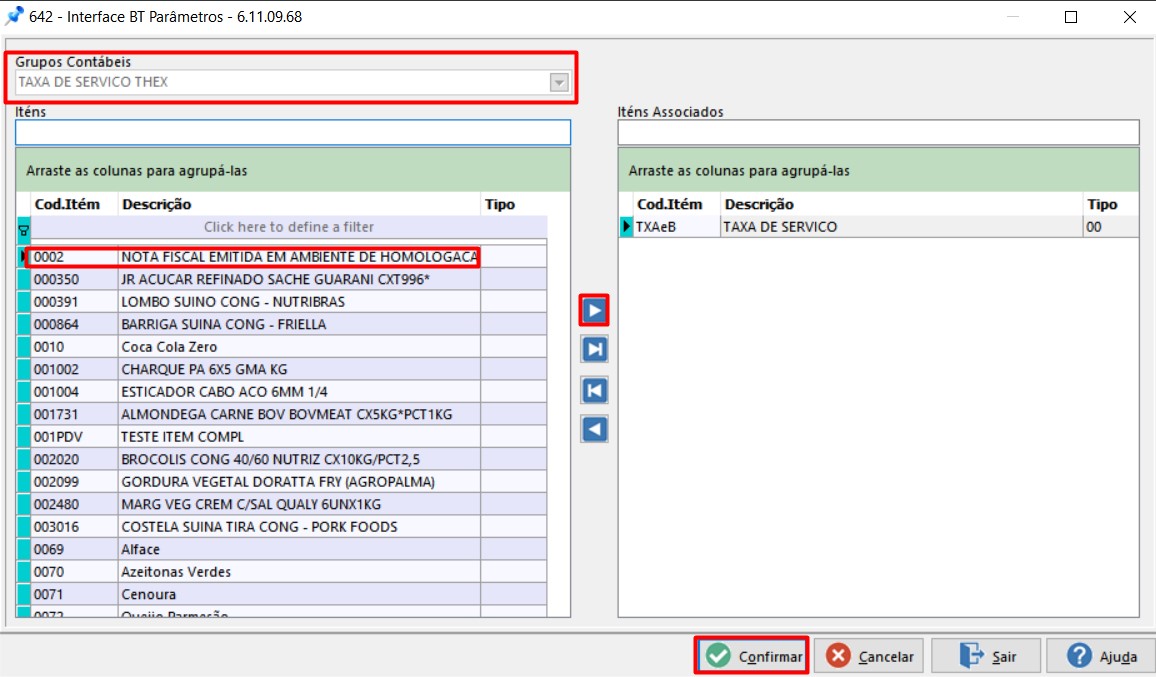Click the move selected item right arrow
Viewport: 1156px width, 677px height.
(594, 310)
